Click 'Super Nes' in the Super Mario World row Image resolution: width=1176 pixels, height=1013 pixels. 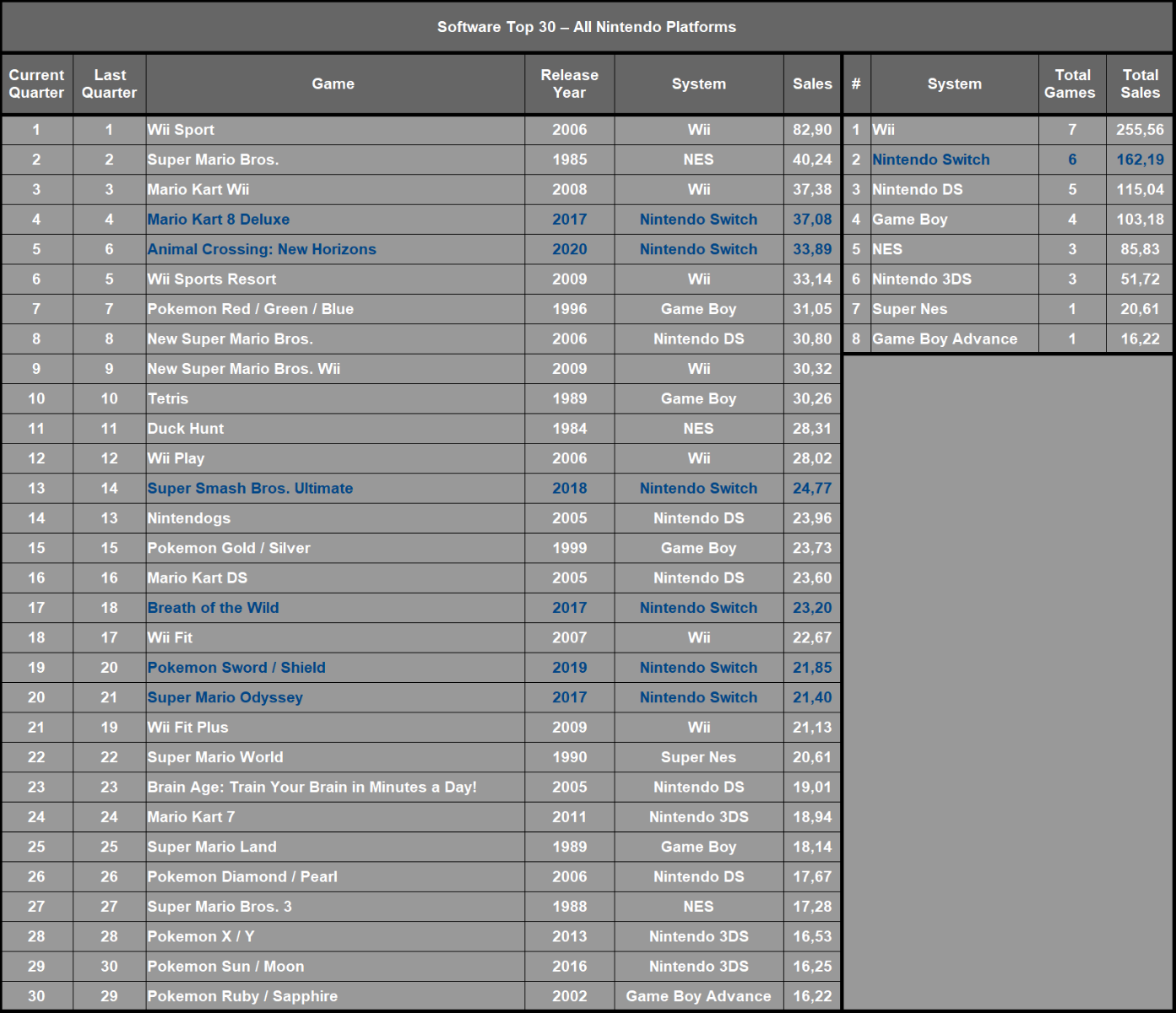point(698,757)
